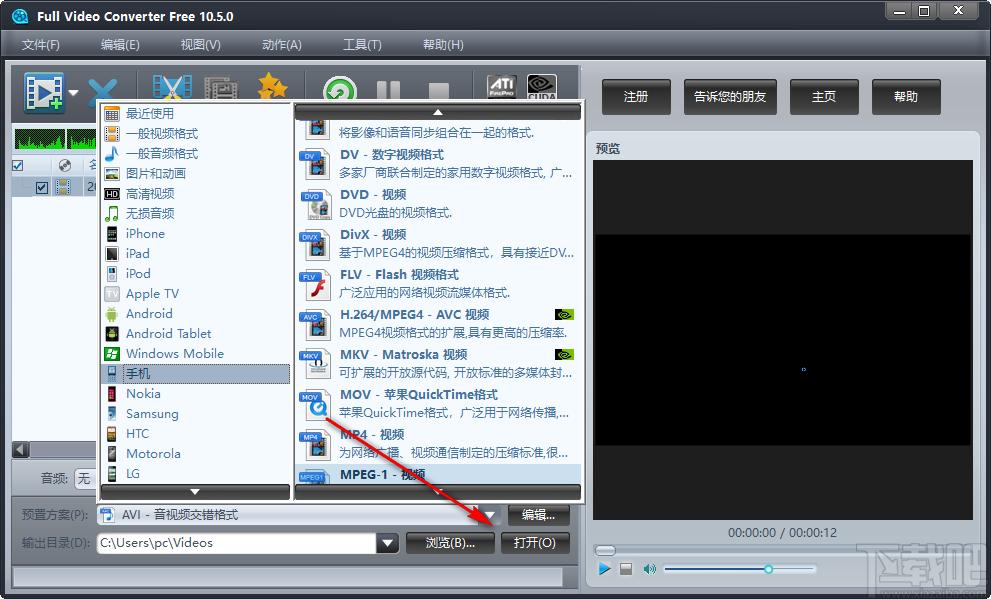
Task: Select Apple TV category
Action: (x=195, y=294)
